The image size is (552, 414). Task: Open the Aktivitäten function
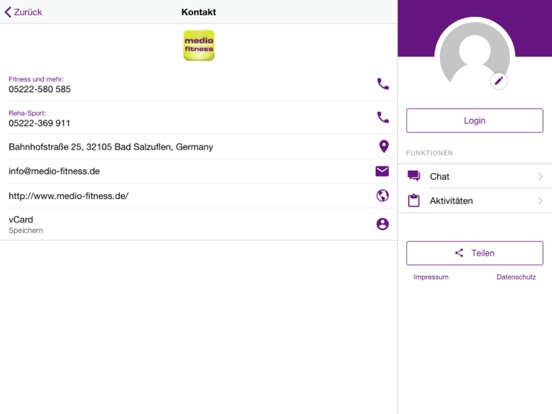(475, 201)
